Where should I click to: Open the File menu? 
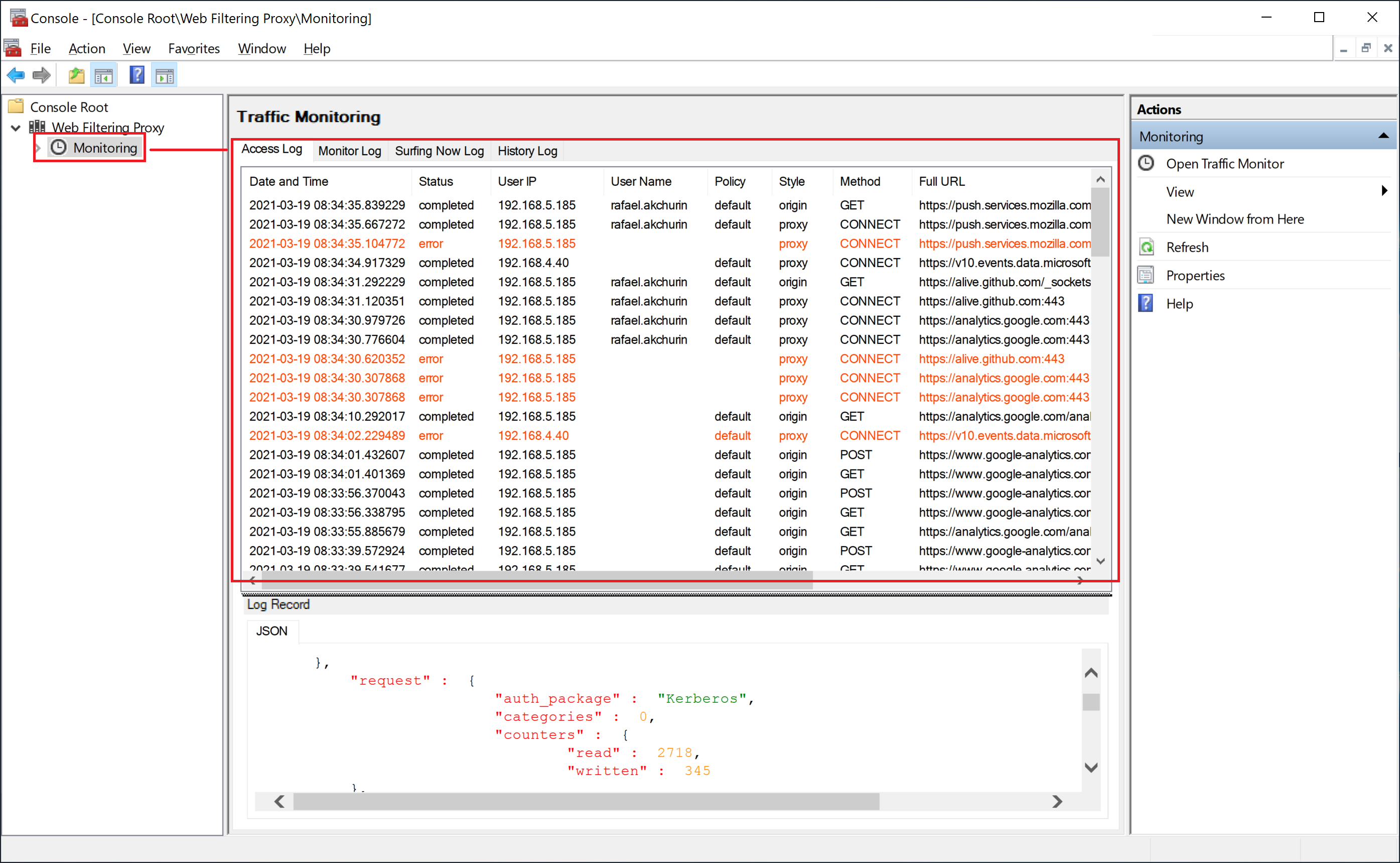coord(41,49)
